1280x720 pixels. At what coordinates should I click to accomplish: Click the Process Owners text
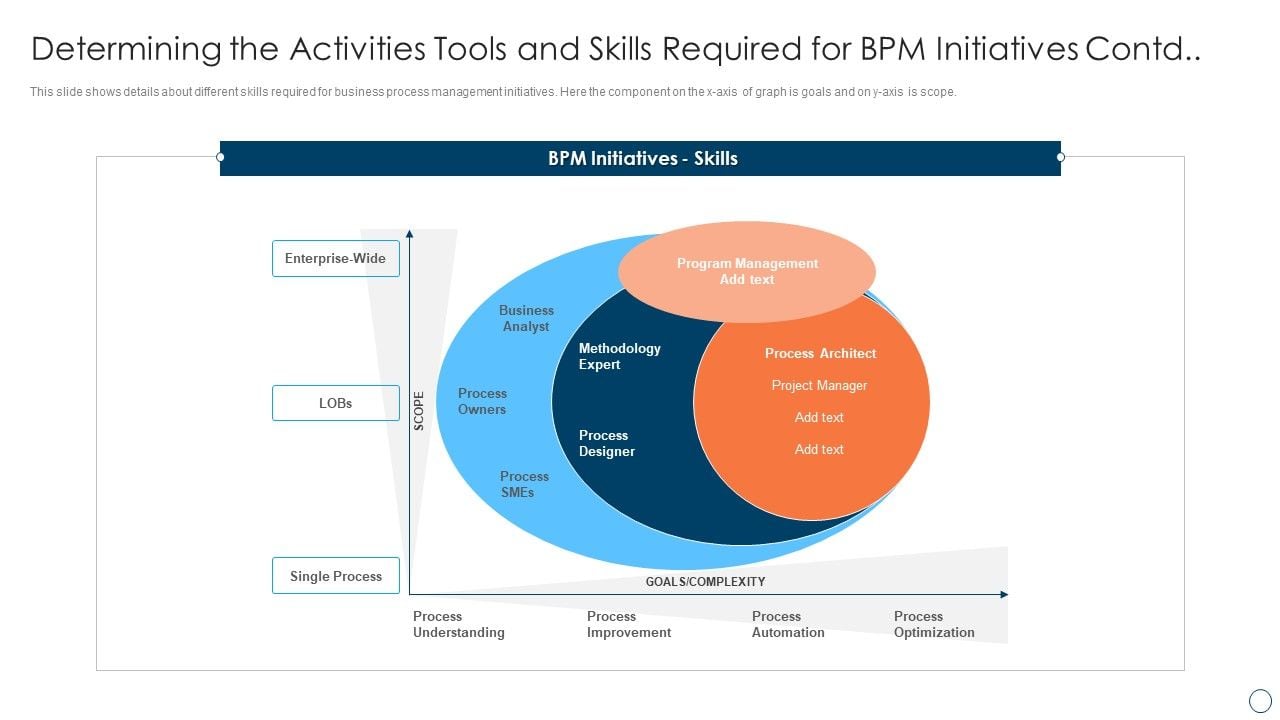tap(482, 401)
